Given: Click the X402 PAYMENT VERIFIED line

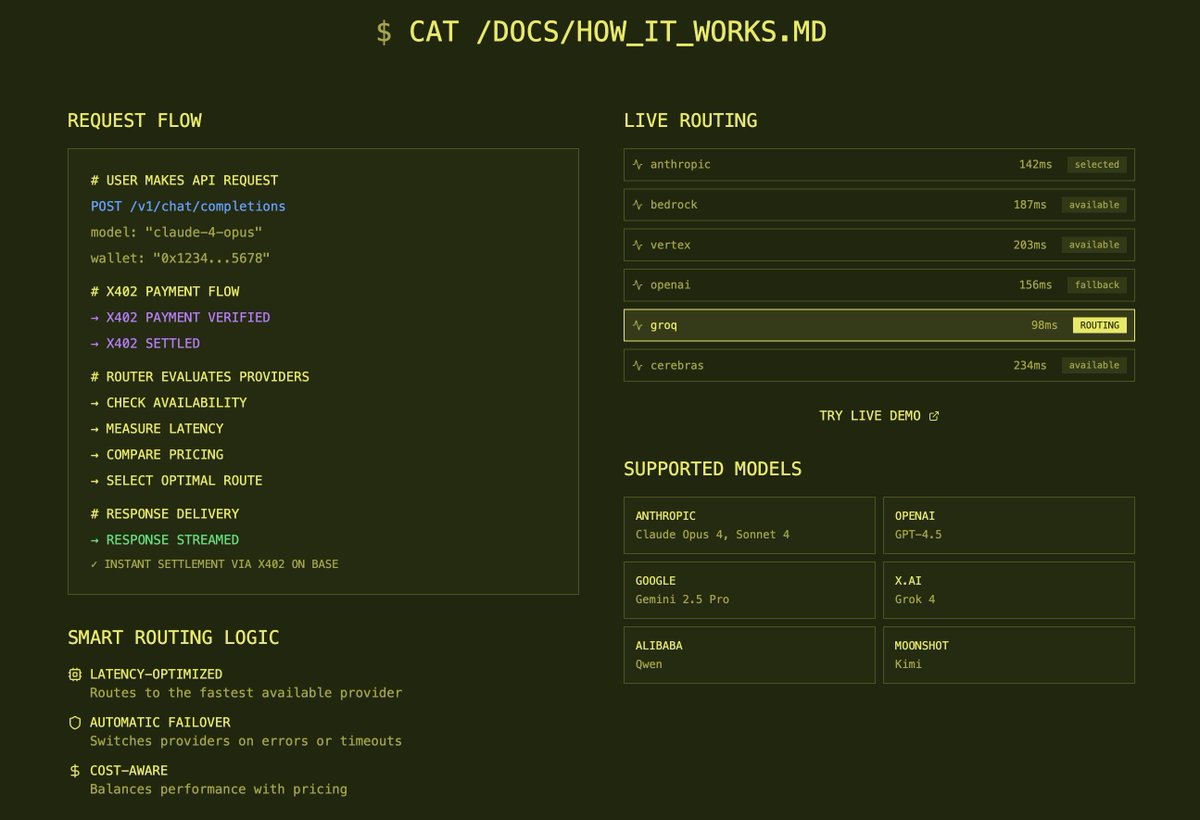Looking at the screenshot, I should (180, 317).
